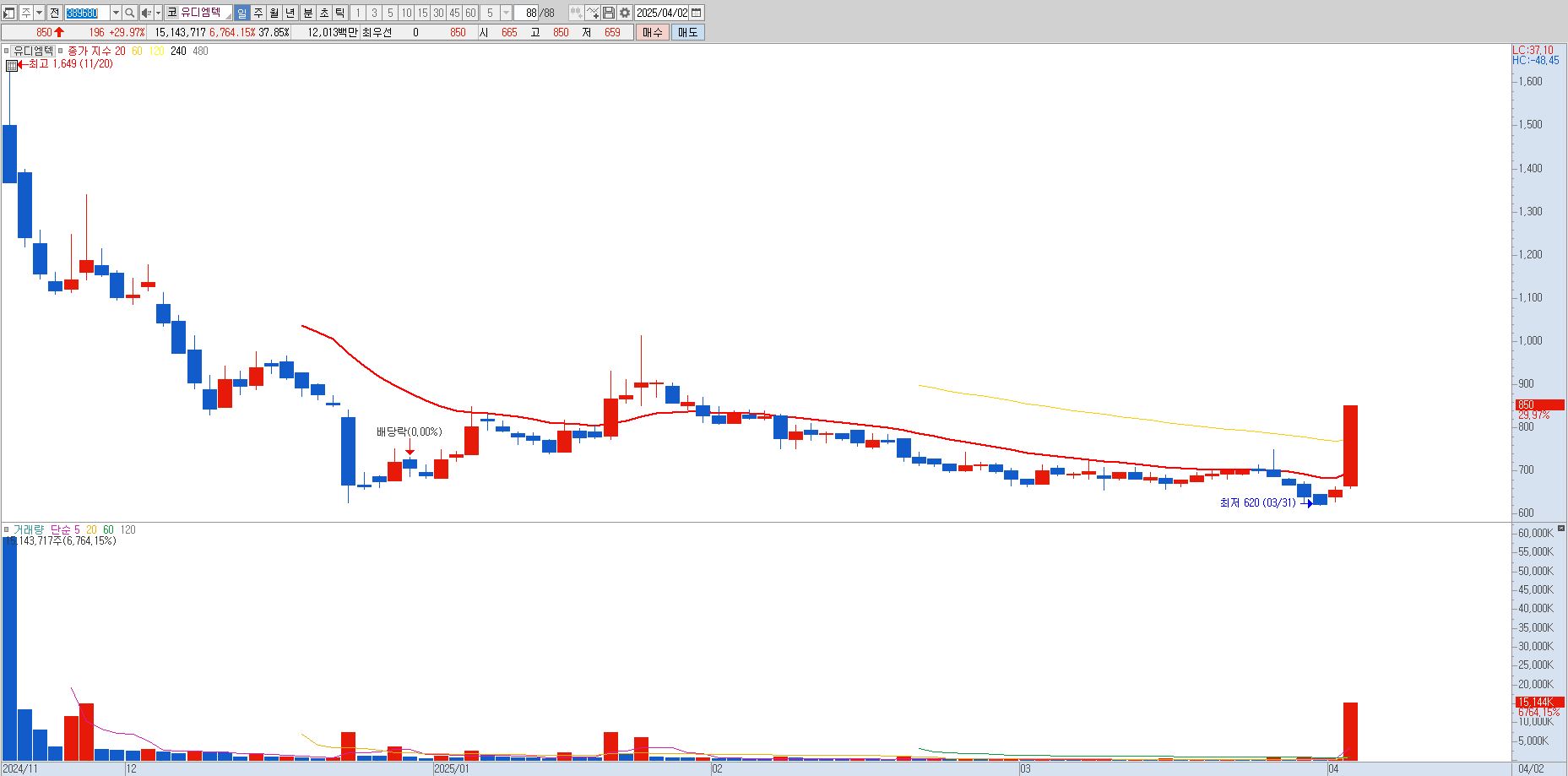This screenshot has width=1568, height=776.
Task: Open the interval value dropdown next to 5
Action: (506, 13)
